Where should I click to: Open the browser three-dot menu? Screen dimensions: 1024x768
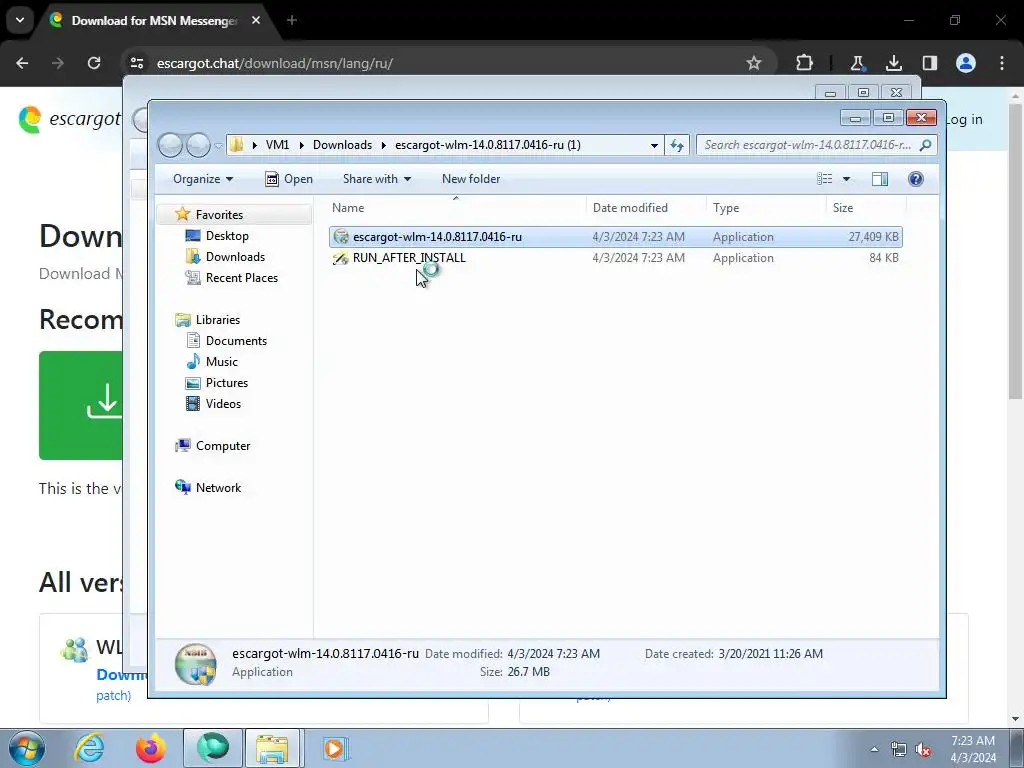pyautogui.click(x=1002, y=63)
